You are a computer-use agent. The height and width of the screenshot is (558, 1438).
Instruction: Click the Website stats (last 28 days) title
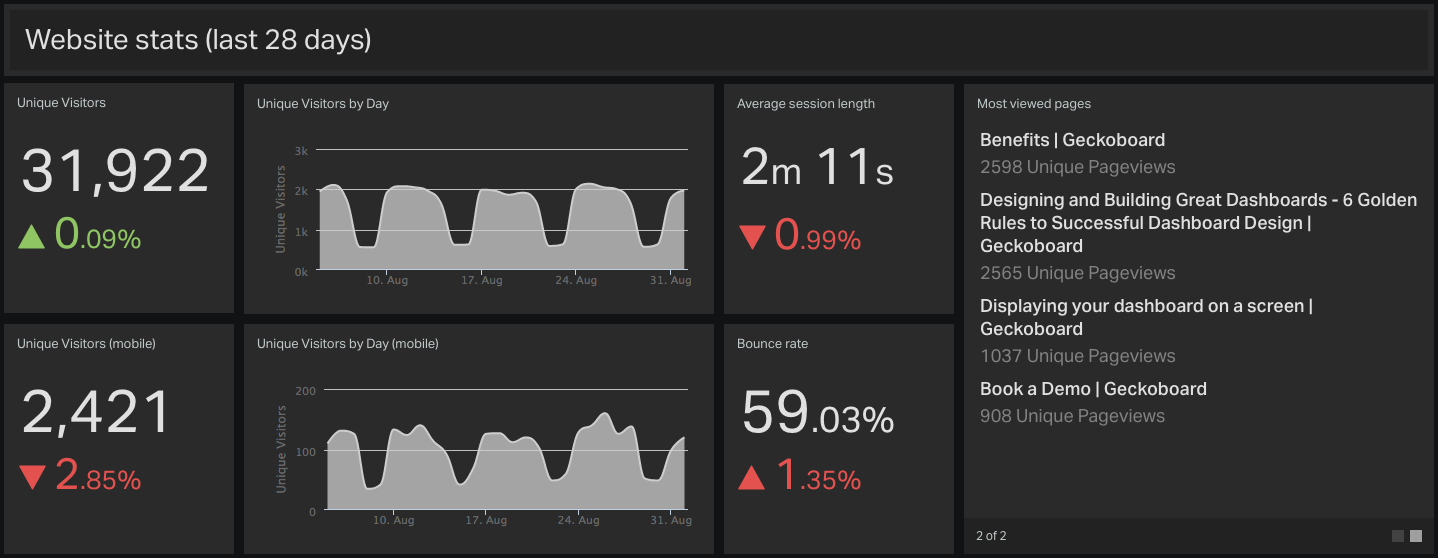[198, 40]
